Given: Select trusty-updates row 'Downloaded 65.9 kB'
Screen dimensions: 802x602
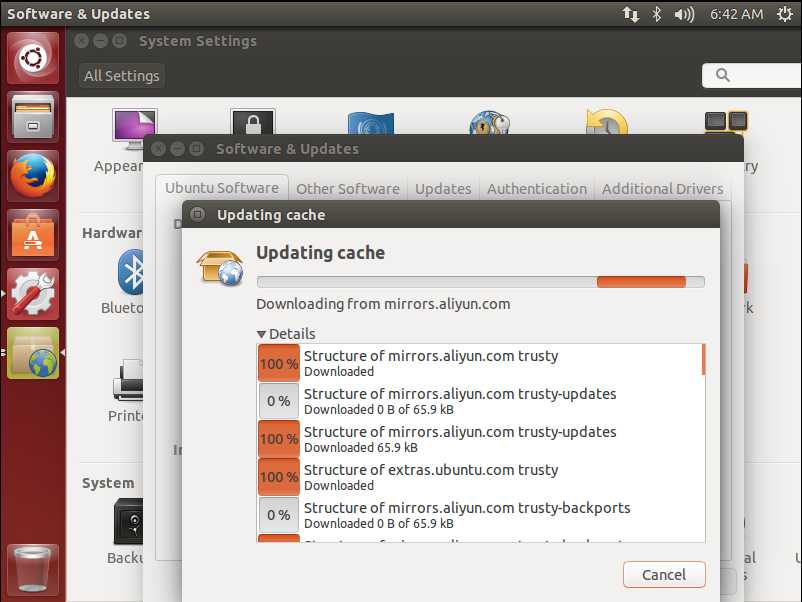Looking at the screenshot, I should (479, 439).
